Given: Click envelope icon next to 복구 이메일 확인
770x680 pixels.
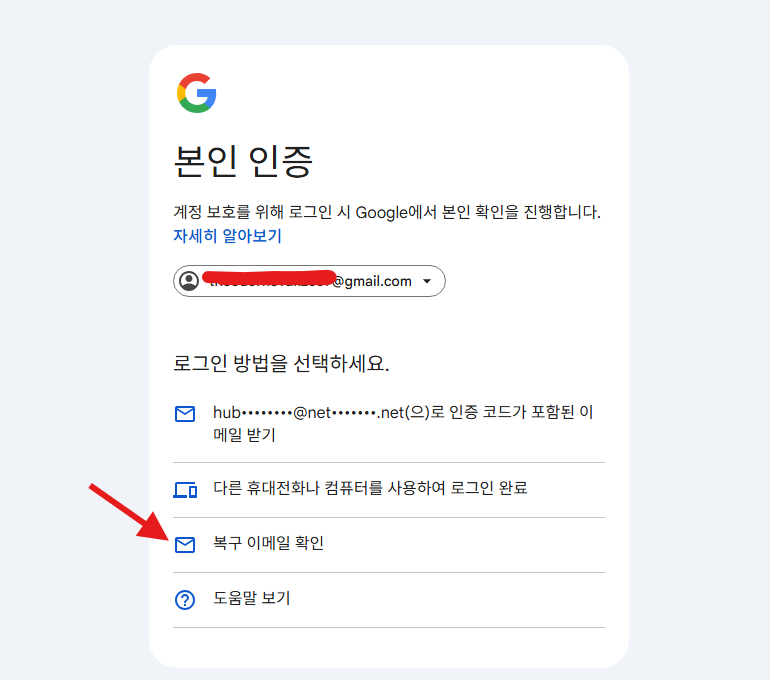Looking at the screenshot, I should (x=185, y=545).
